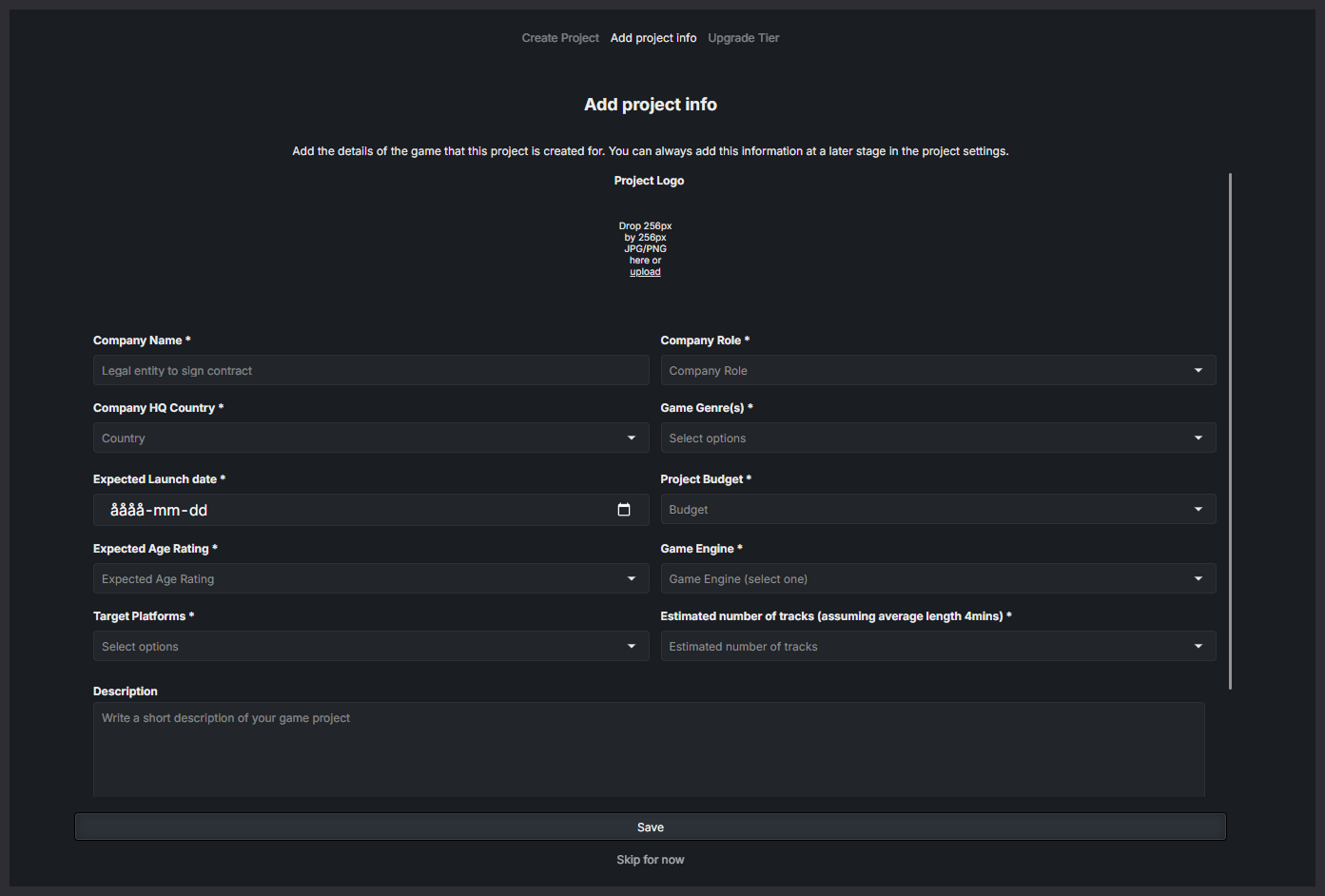Focus the Expected Launch date field

pos(371,510)
